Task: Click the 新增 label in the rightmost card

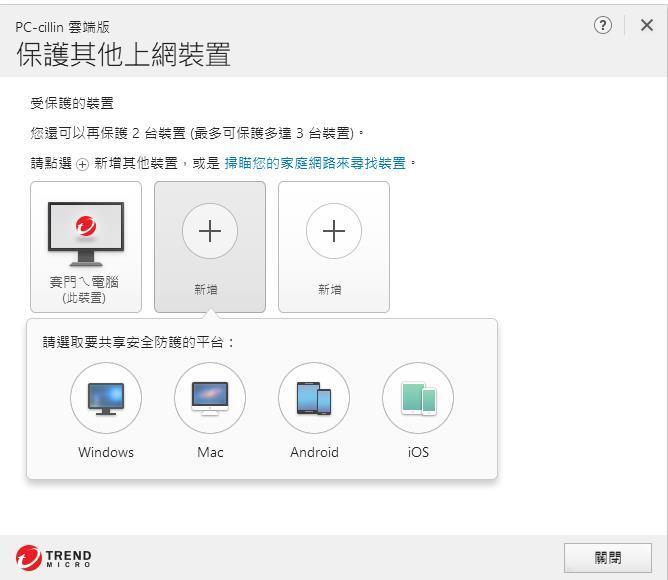Action: point(330,290)
